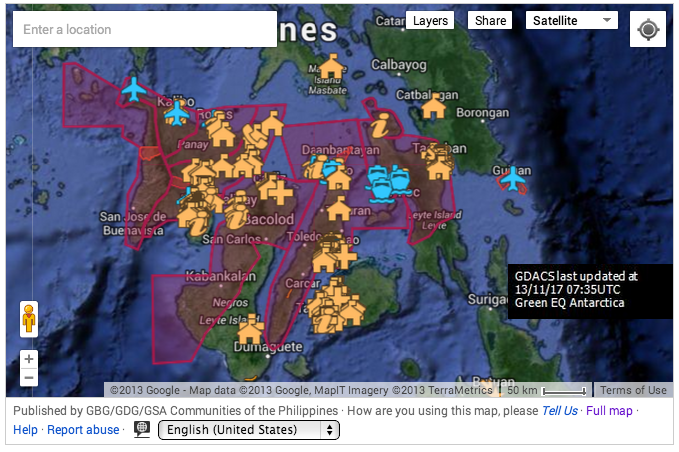Zoom out with the minus button
The width and height of the screenshot is (679, 452).
[x=29, y=378]
